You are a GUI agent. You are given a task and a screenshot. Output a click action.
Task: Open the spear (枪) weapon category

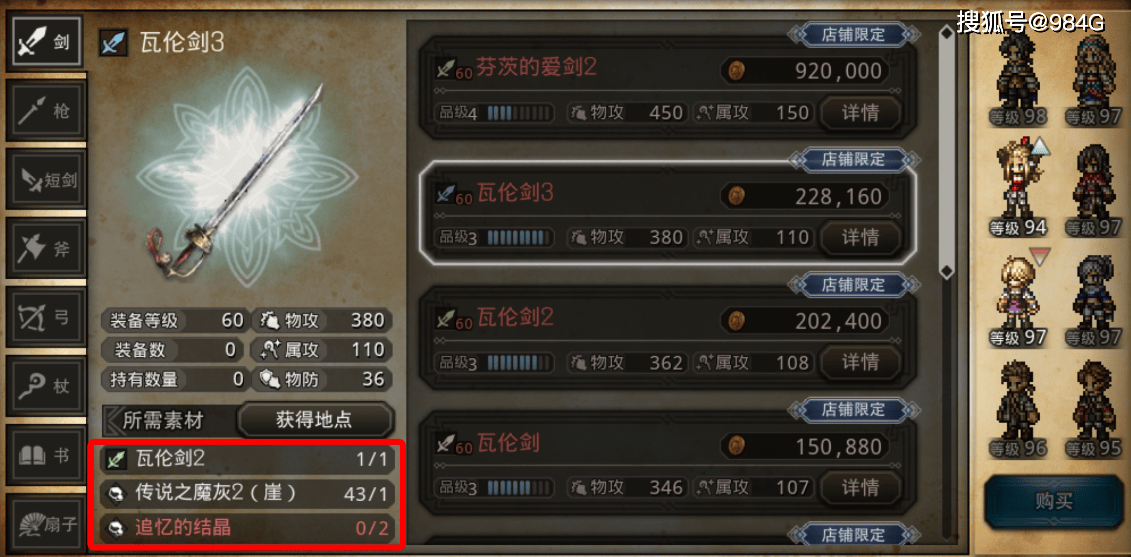45,111
